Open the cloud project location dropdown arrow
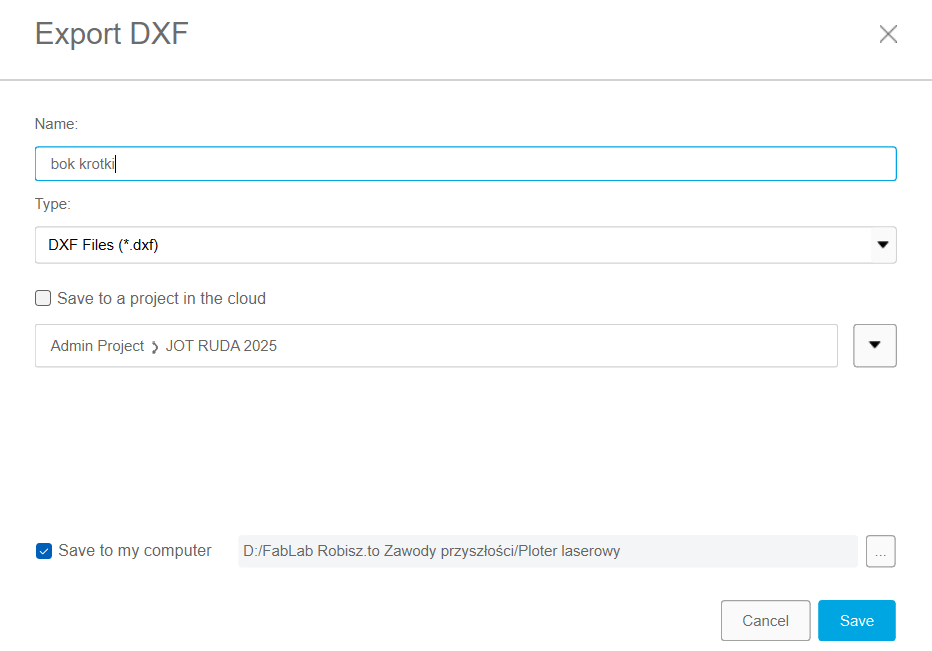Screen dimensions: 932x651 [874, 345]
